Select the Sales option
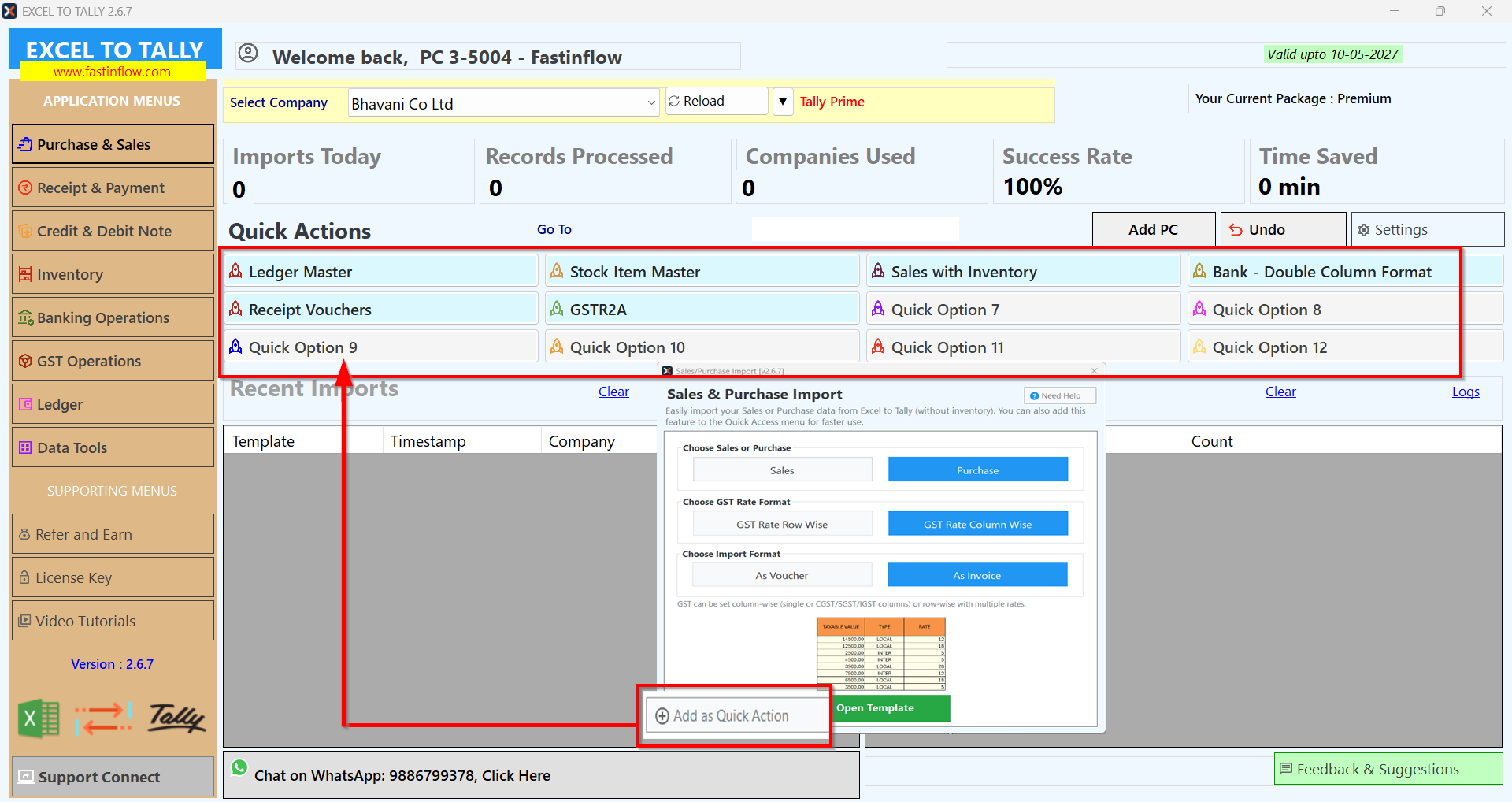Viewport: 1512px width, 802px height. (782, 470)
